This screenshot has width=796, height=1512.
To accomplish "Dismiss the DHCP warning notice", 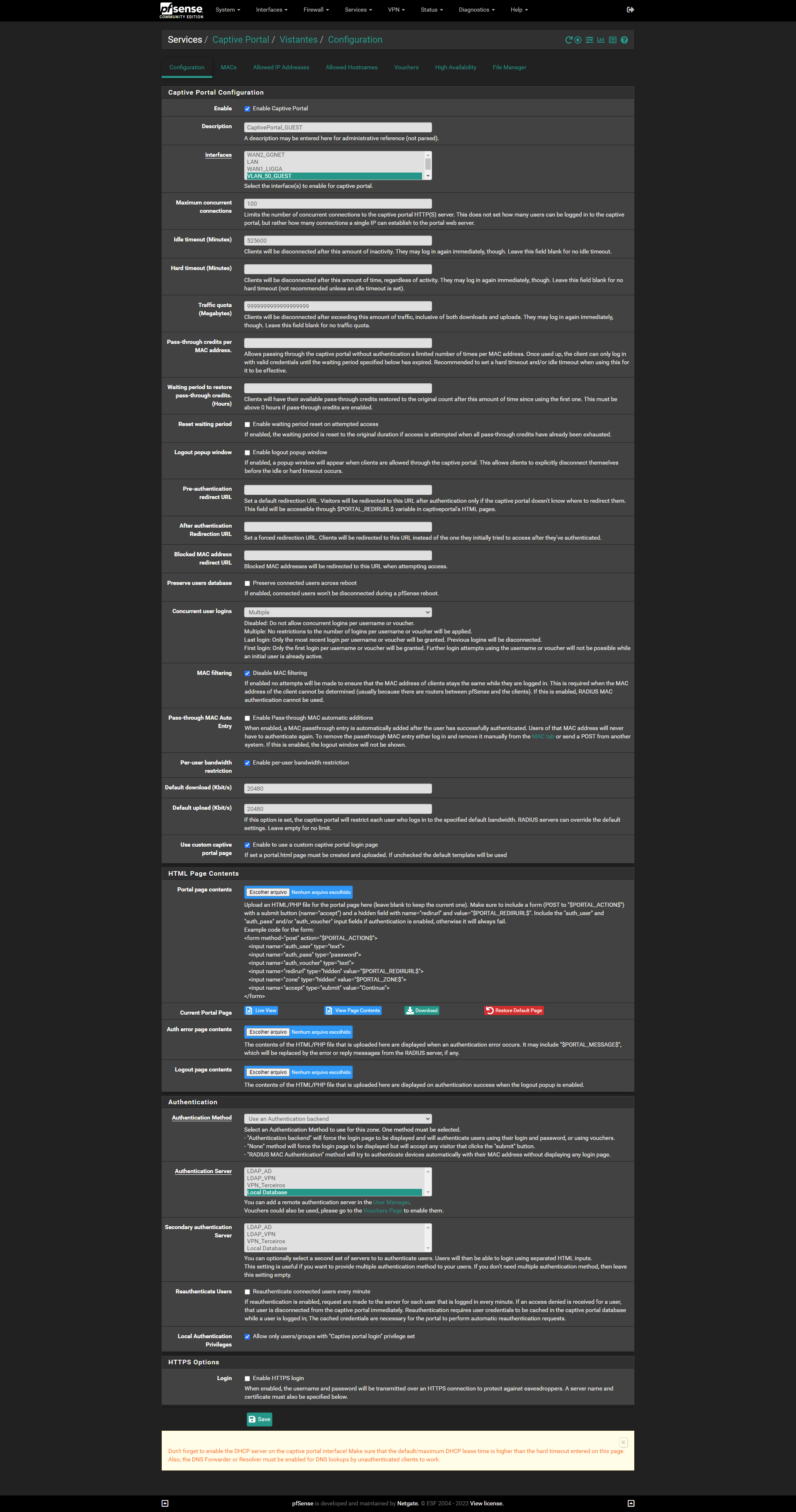I will click(x=623, y=1442).
